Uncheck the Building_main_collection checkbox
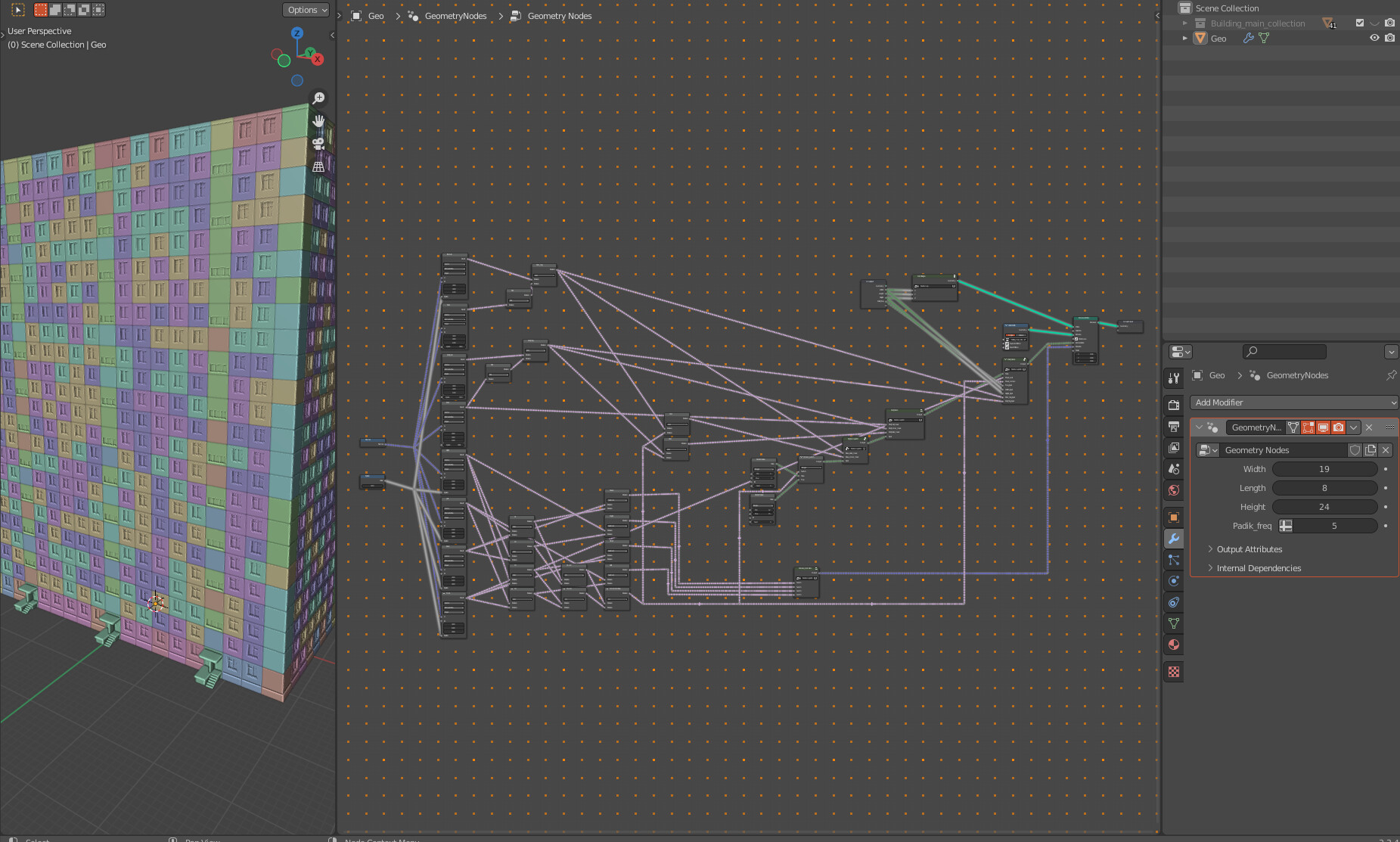The image size is (1400, 842). pyautogui.click(x=1359, y=23)
